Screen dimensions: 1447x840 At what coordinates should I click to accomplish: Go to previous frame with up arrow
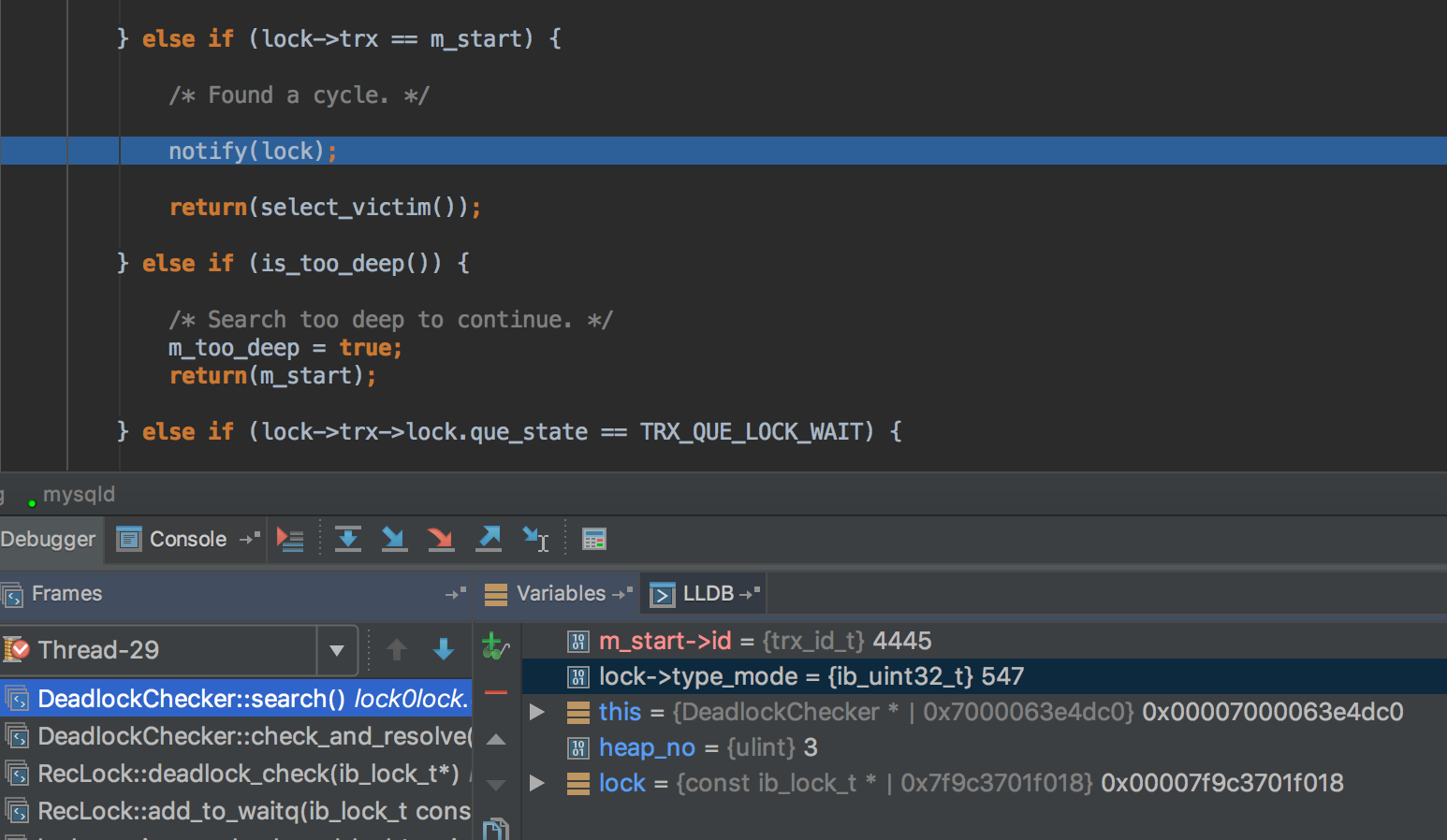397,649
